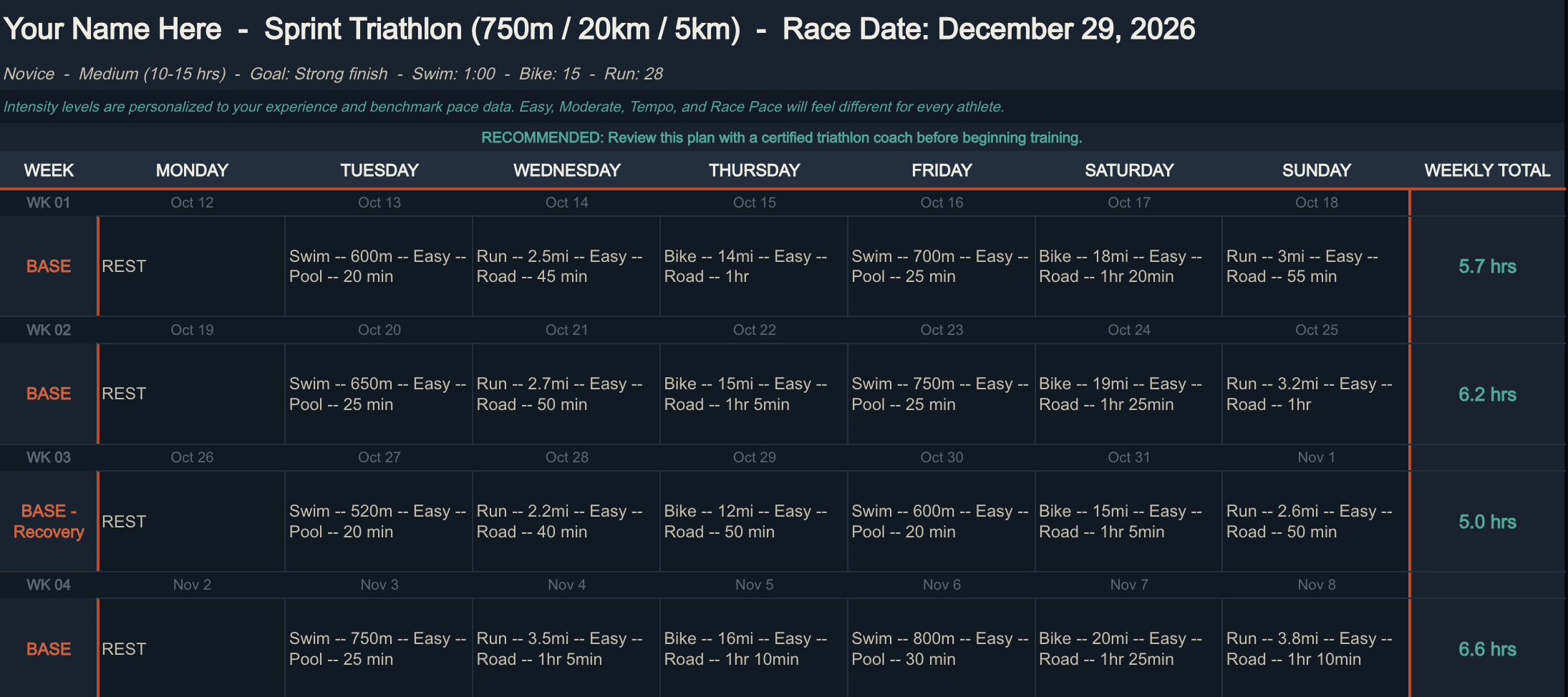The width and height of the screenshot is (1568, 697).
Task: Click the plan title 'Your Name Here'
Action: click(112, 29)
